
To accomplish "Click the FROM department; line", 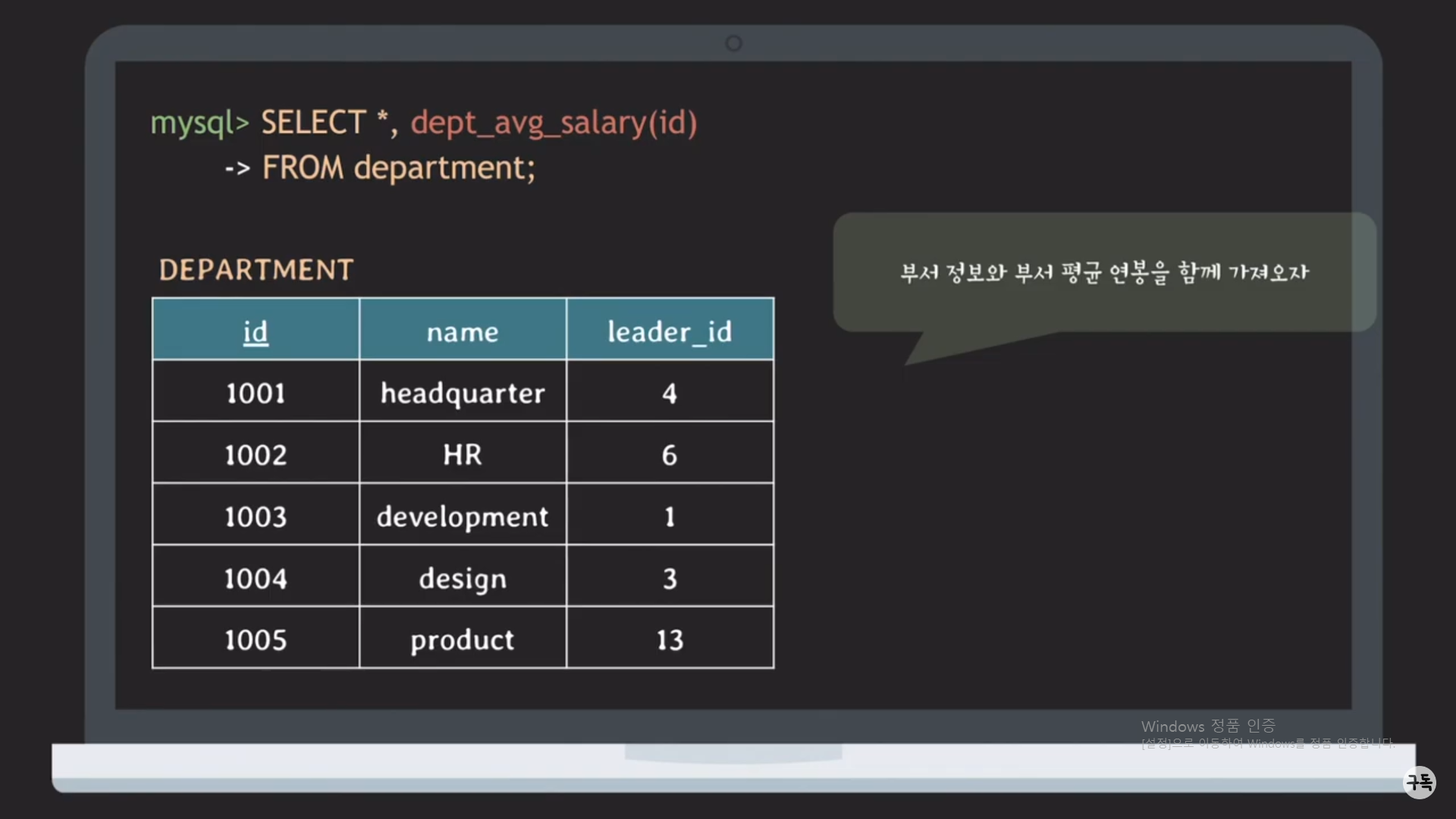I will 399,168.
